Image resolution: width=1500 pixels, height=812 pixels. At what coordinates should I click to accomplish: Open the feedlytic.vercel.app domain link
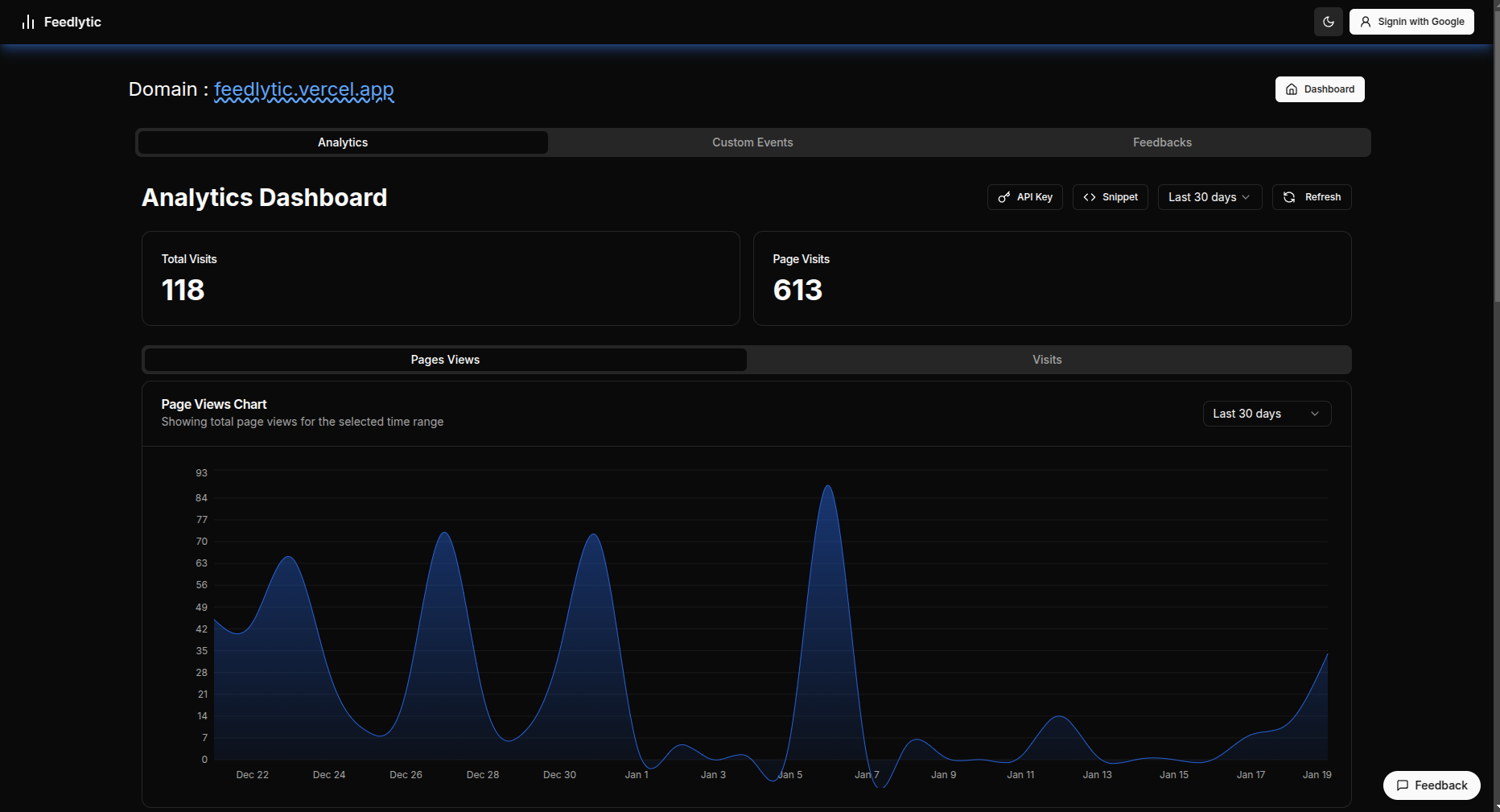coord(303,89)
